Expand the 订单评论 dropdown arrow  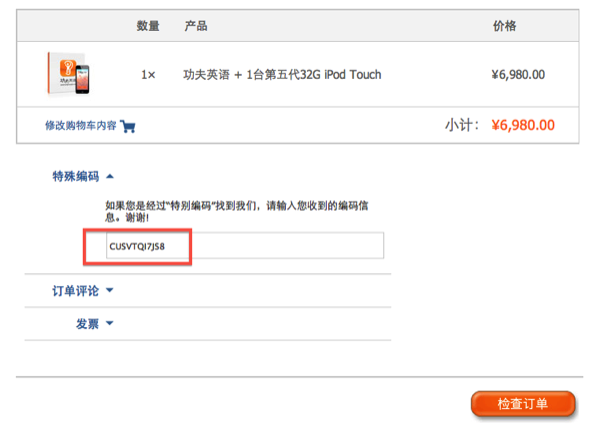pos(110,291)
